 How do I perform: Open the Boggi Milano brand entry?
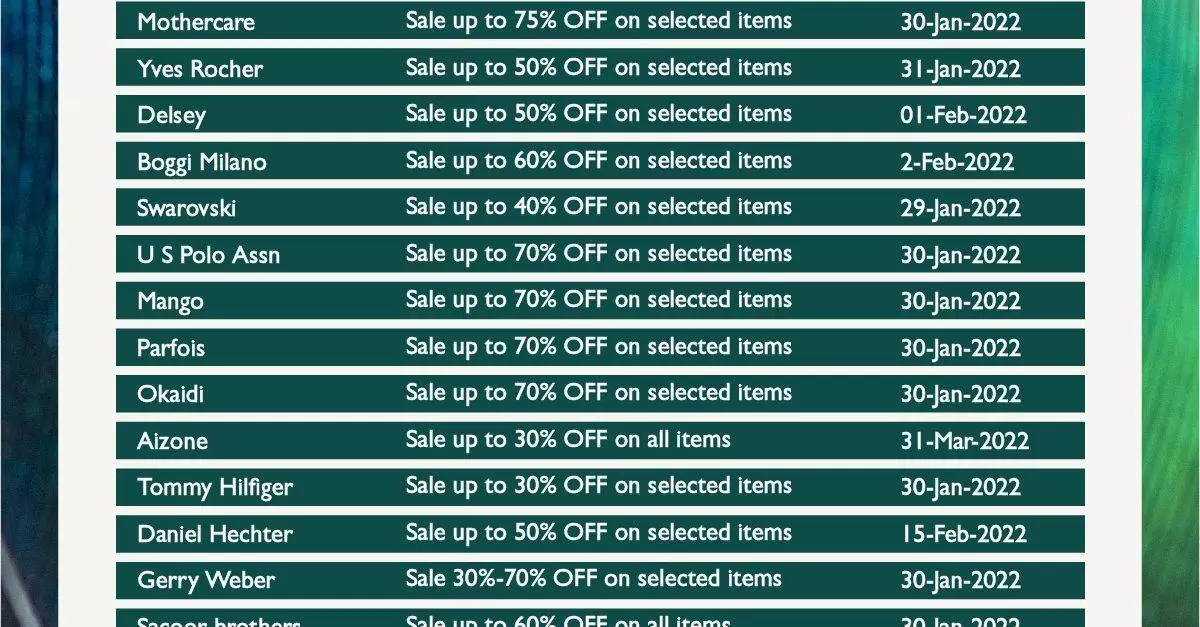click(202, 162)
